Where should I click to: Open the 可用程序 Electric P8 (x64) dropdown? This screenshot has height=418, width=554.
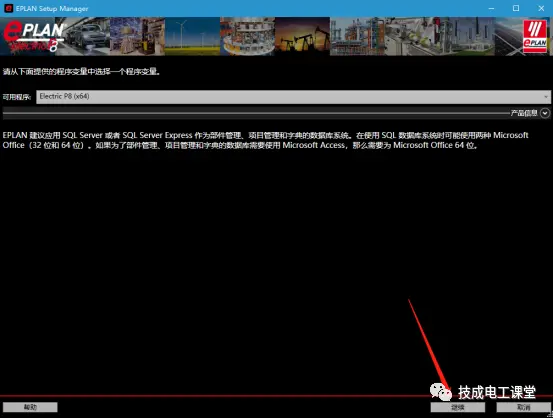(x=293, y=97)
